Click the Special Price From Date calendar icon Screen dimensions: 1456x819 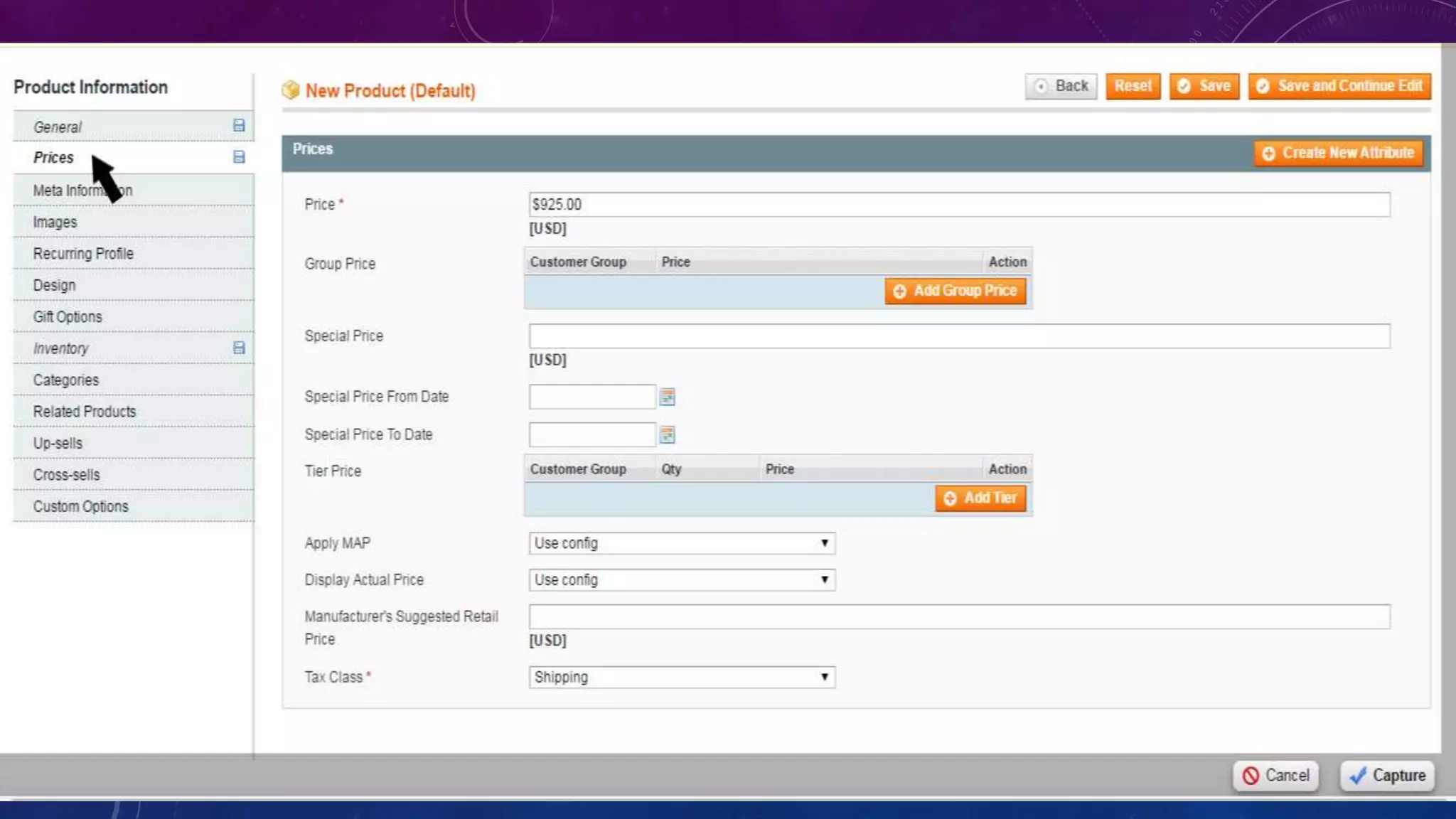pos(667,397)
